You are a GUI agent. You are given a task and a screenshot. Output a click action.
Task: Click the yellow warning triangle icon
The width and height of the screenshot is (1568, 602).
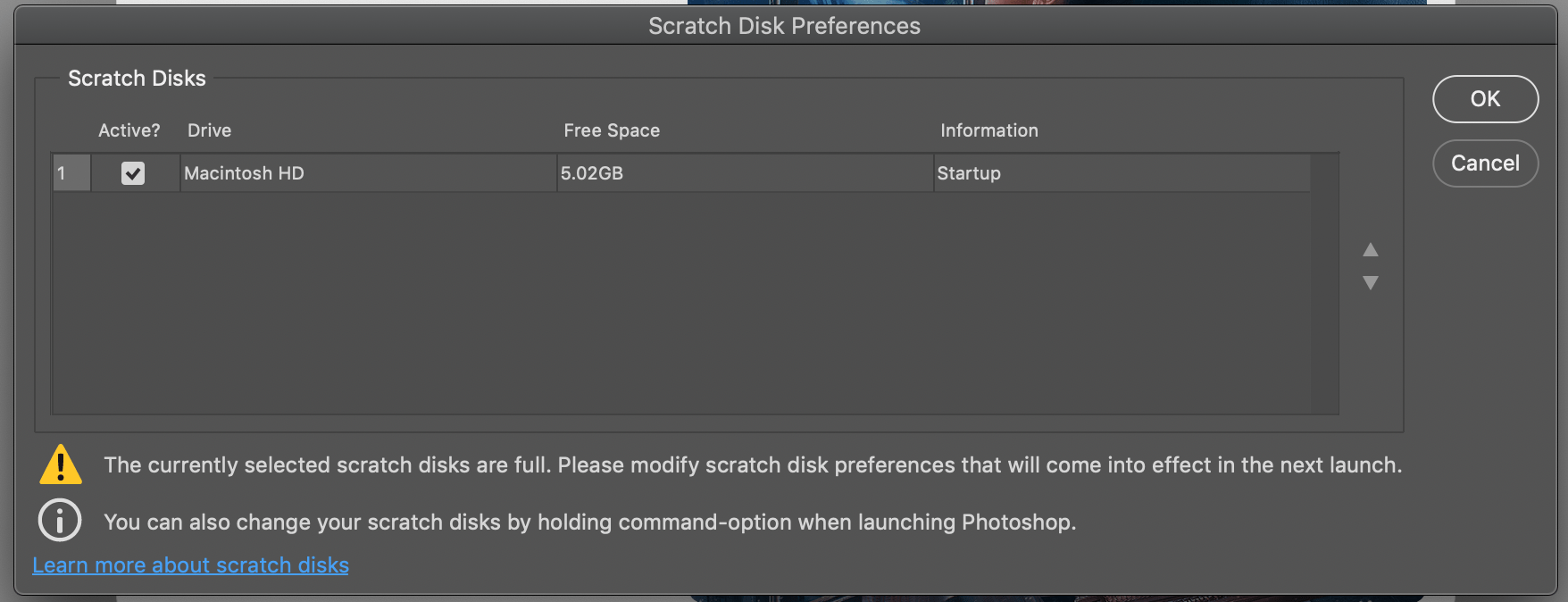(x=60, y=464)
